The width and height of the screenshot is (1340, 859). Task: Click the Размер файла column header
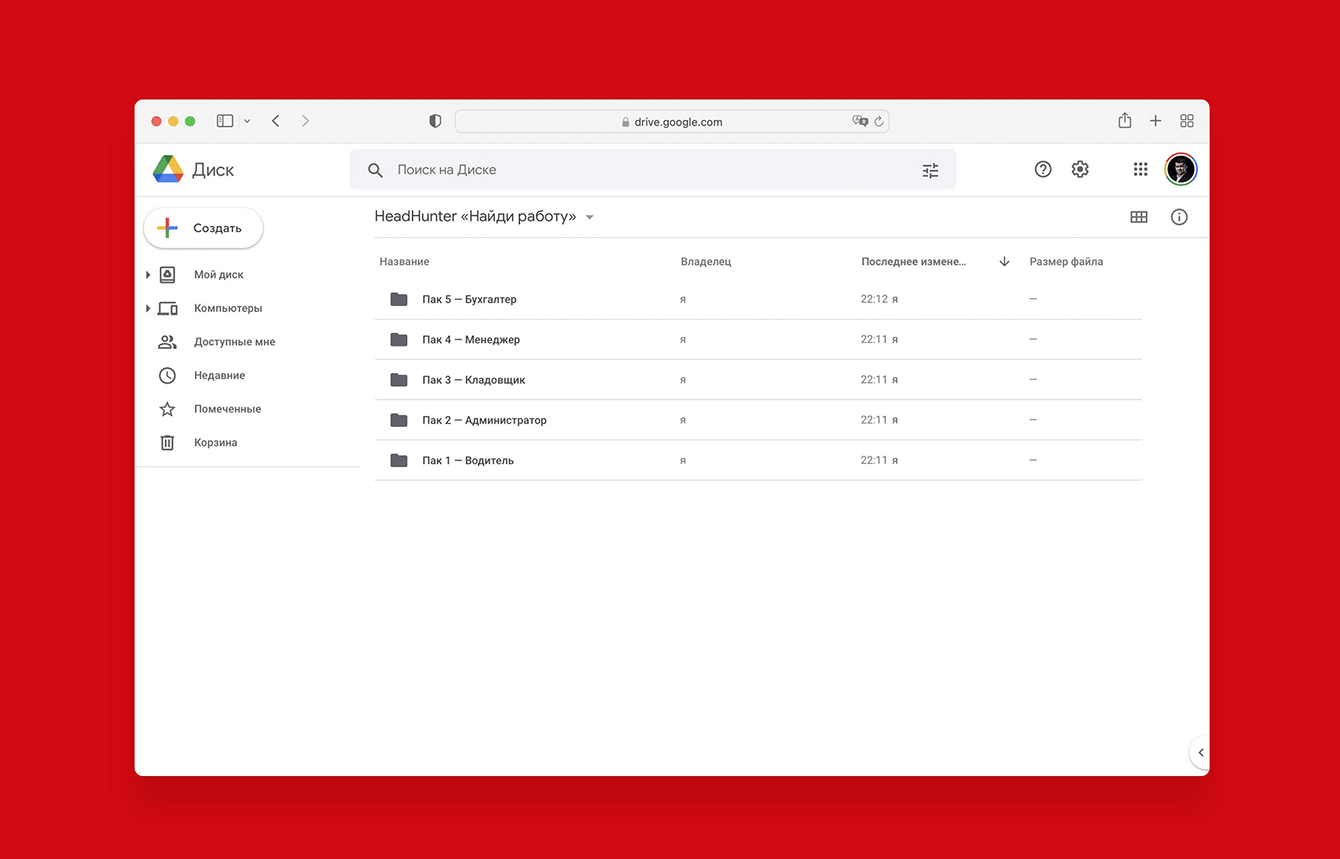(1067, 262)
